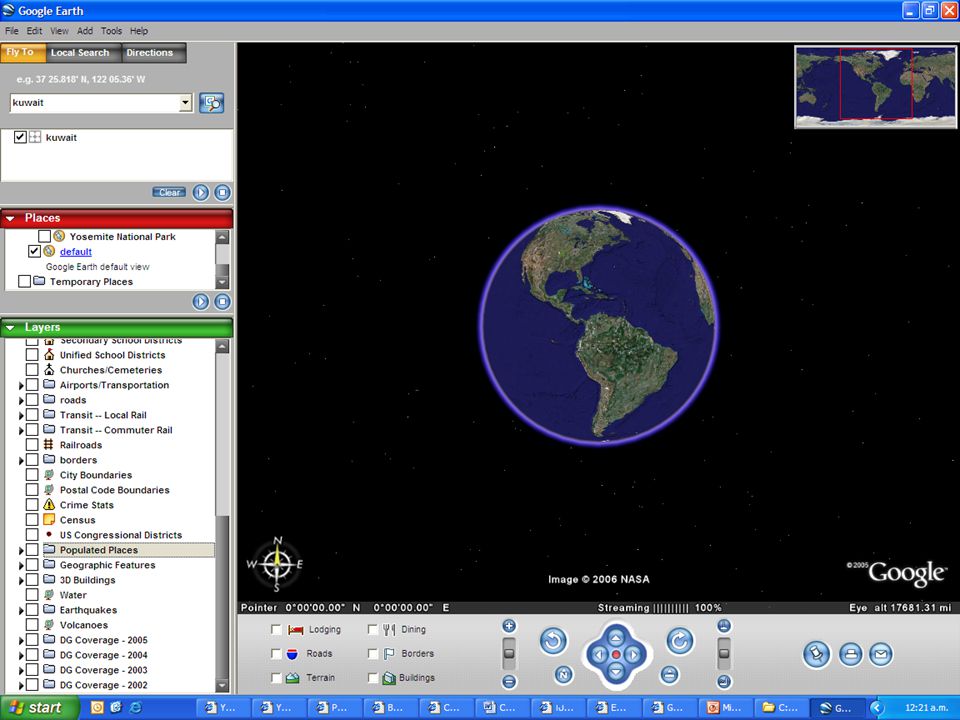This screenshot has width=960, height=720.
Task: Enable the Terrain checkbox
Action: [x=276, y=678]
